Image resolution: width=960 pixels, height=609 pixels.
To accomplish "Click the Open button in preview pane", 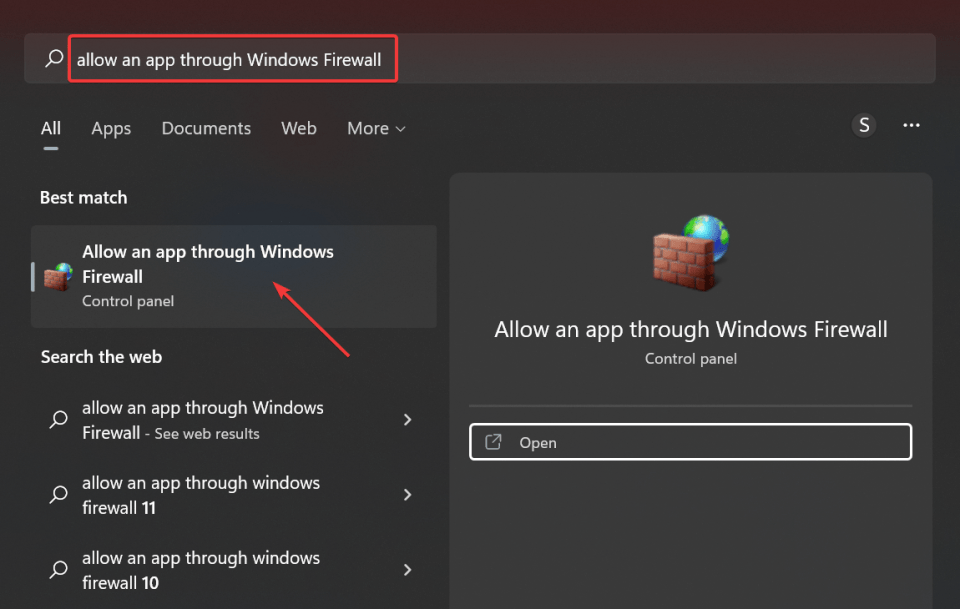I will pyautogui.click(x=691, y=442).
